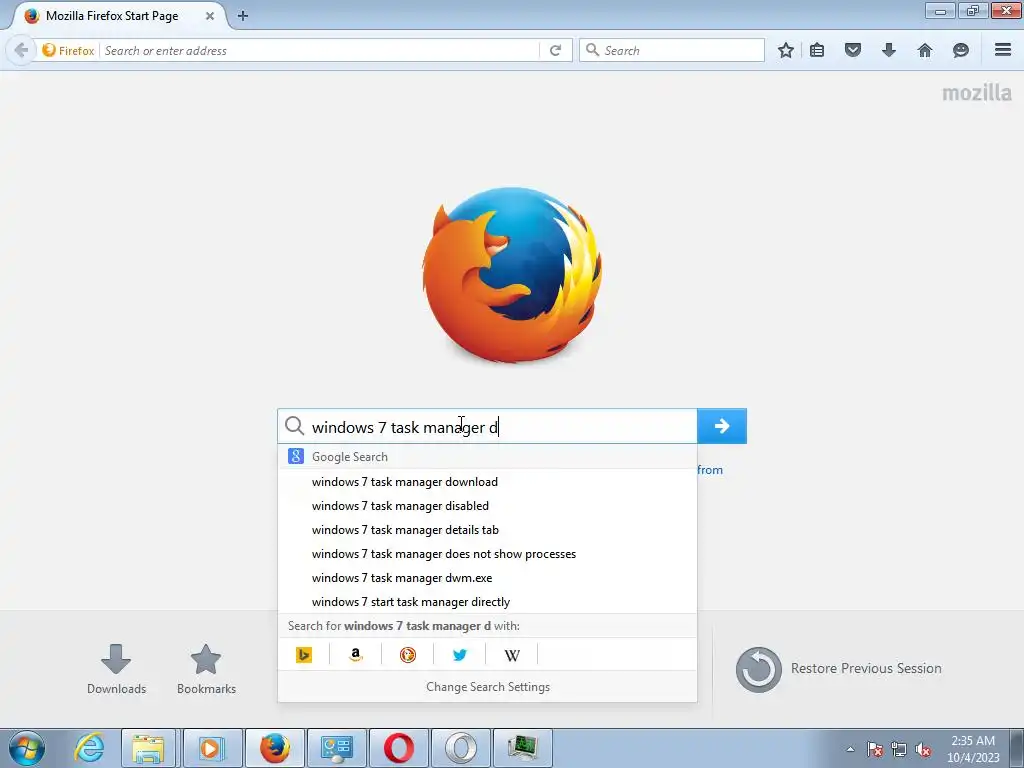Click the Back navigation arrow
This screenshot has width=1024, height=768.
pyautogui.click(x=21, y=50)
